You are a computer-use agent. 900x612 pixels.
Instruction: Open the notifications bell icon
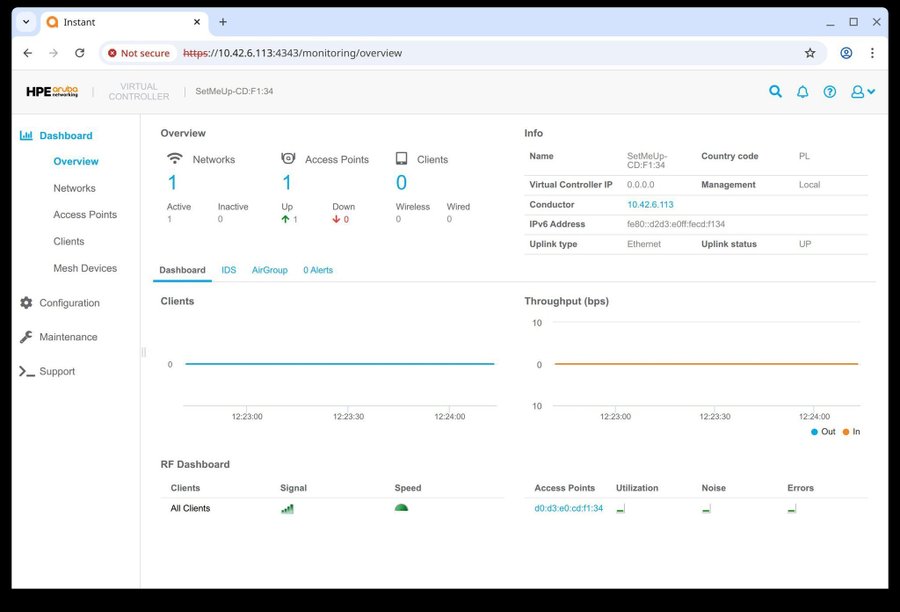click(x=802, y=91)
